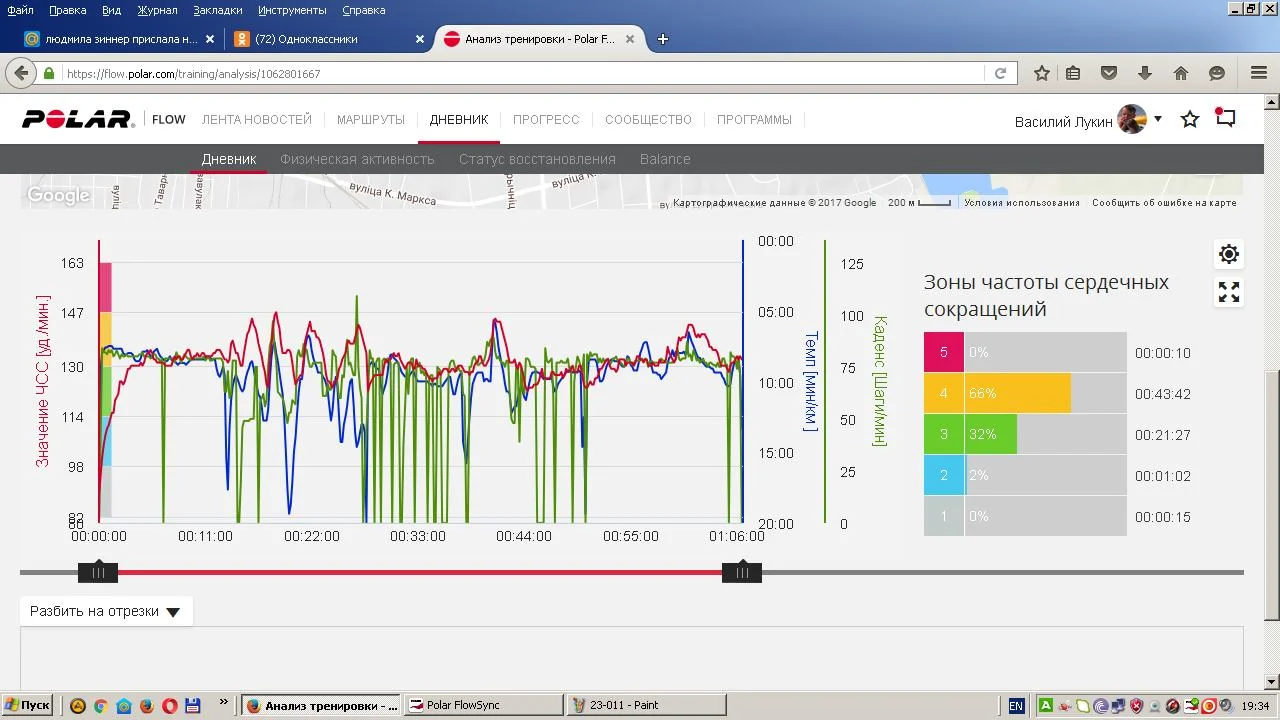
Task: Select the Физическая активность sub-tab
Action: 357,159
